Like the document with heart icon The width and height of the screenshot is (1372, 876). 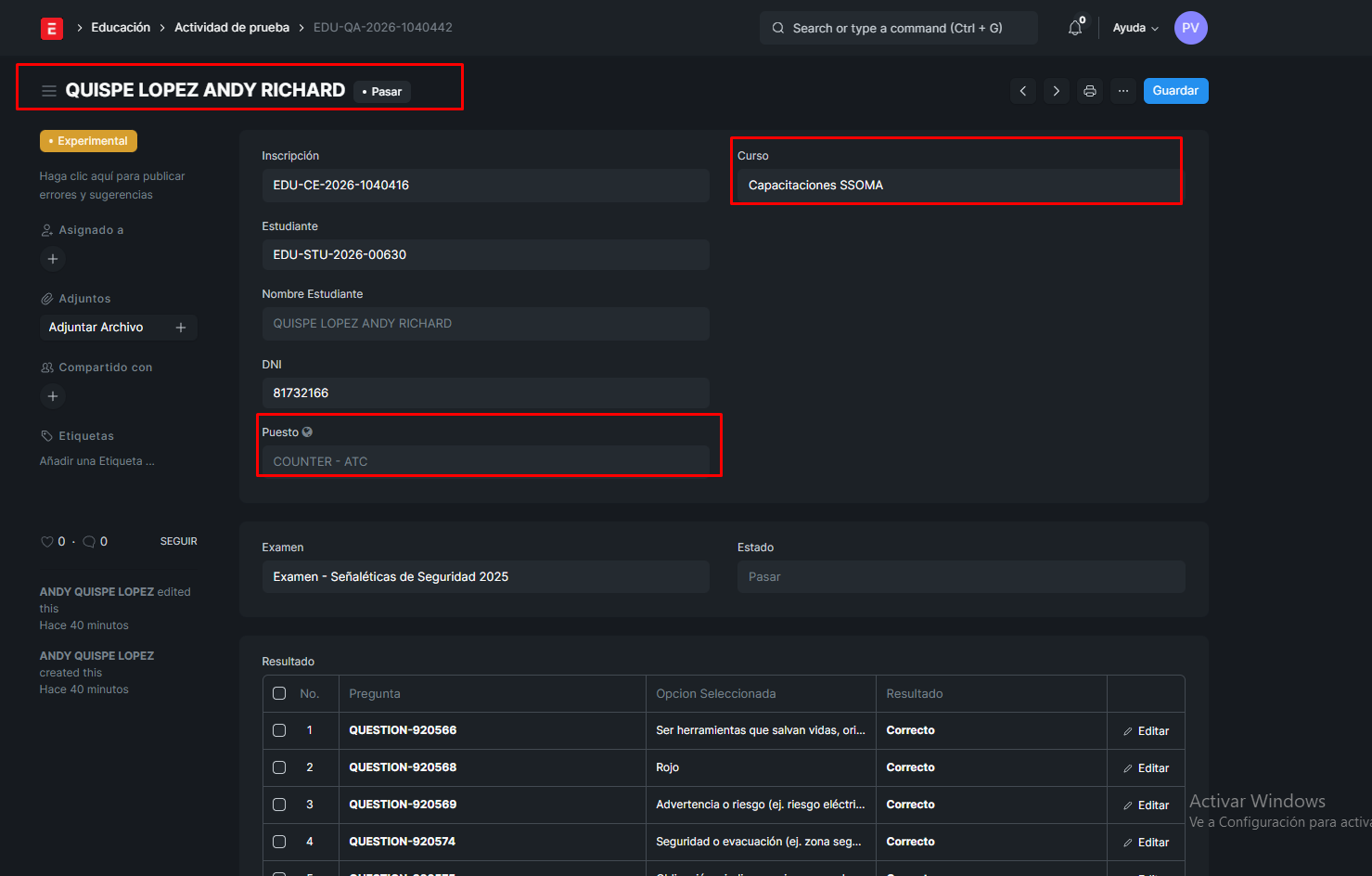(46, 542)
